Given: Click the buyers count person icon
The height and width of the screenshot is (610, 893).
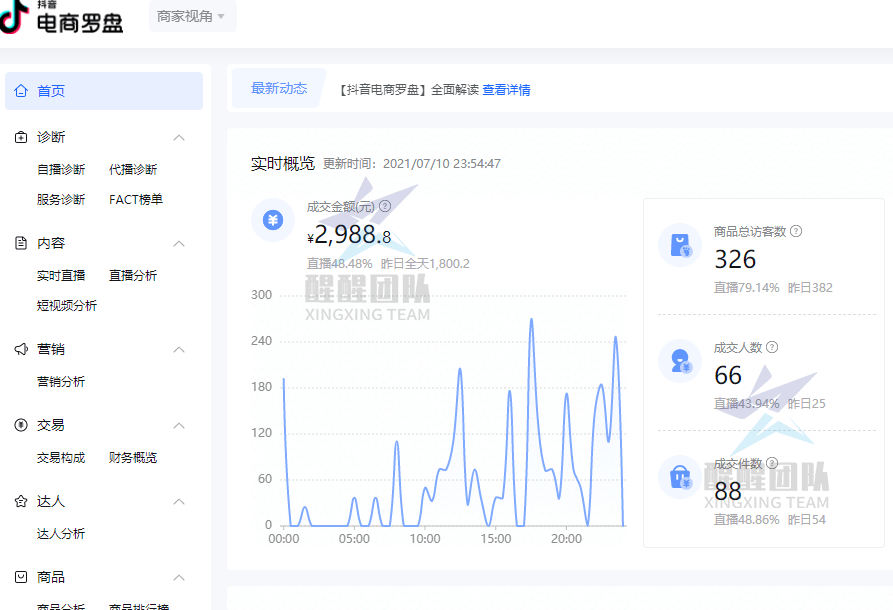Looking at the screenshot, I should click(x=680, y=361).
